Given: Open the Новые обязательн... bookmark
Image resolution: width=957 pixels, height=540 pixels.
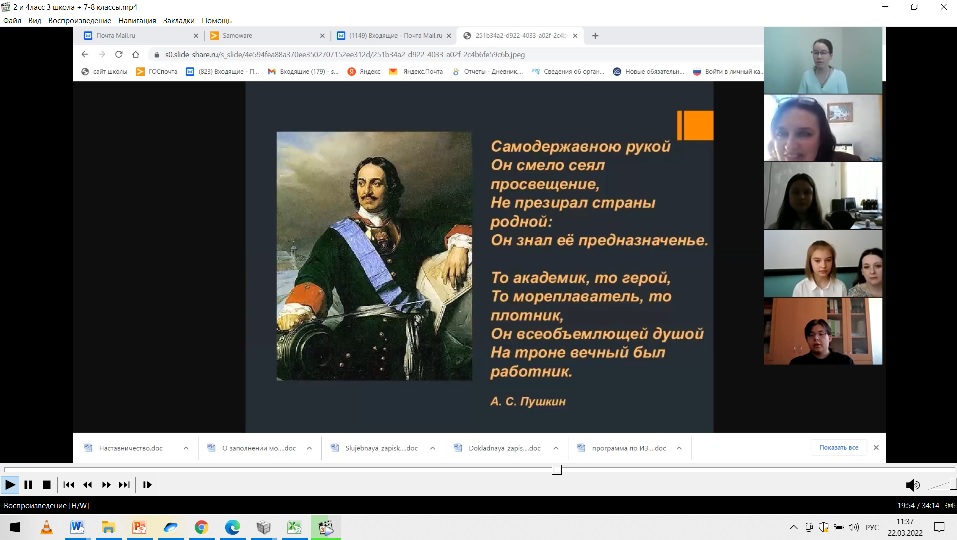Looking at the screenshot, I should coord(649,71).
